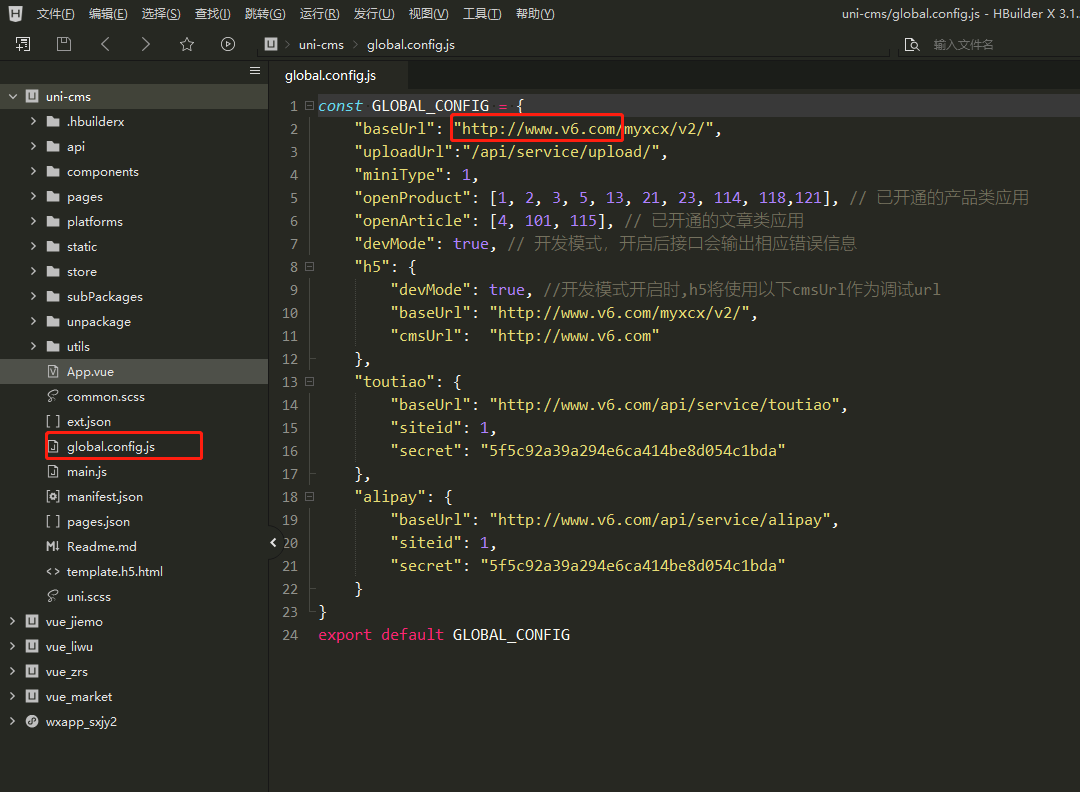The height and width of the screenshot is (792, 1080).
Task: Fold the "h5" code block at line 8
Action: coord(309,267)
